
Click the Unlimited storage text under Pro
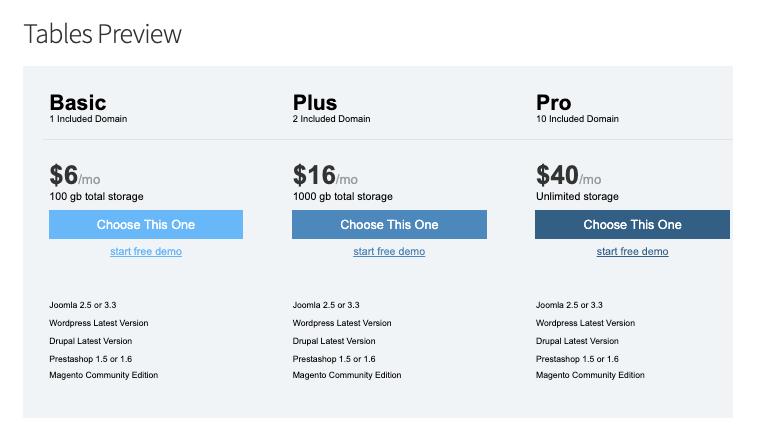tap(577, 197)
